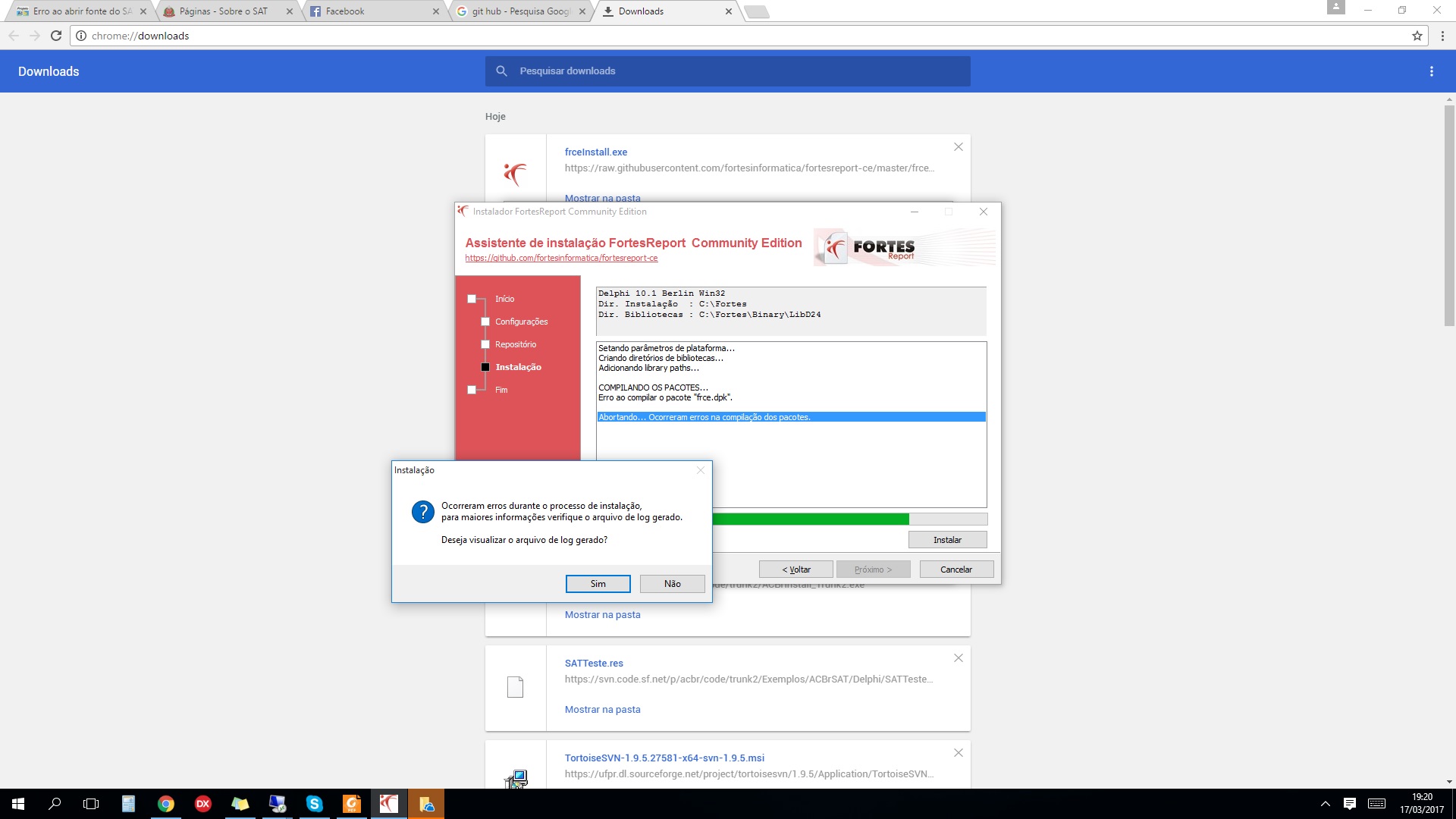Reload the Downloads page
The image size is (1456, 819).
(x=56, y=36)
